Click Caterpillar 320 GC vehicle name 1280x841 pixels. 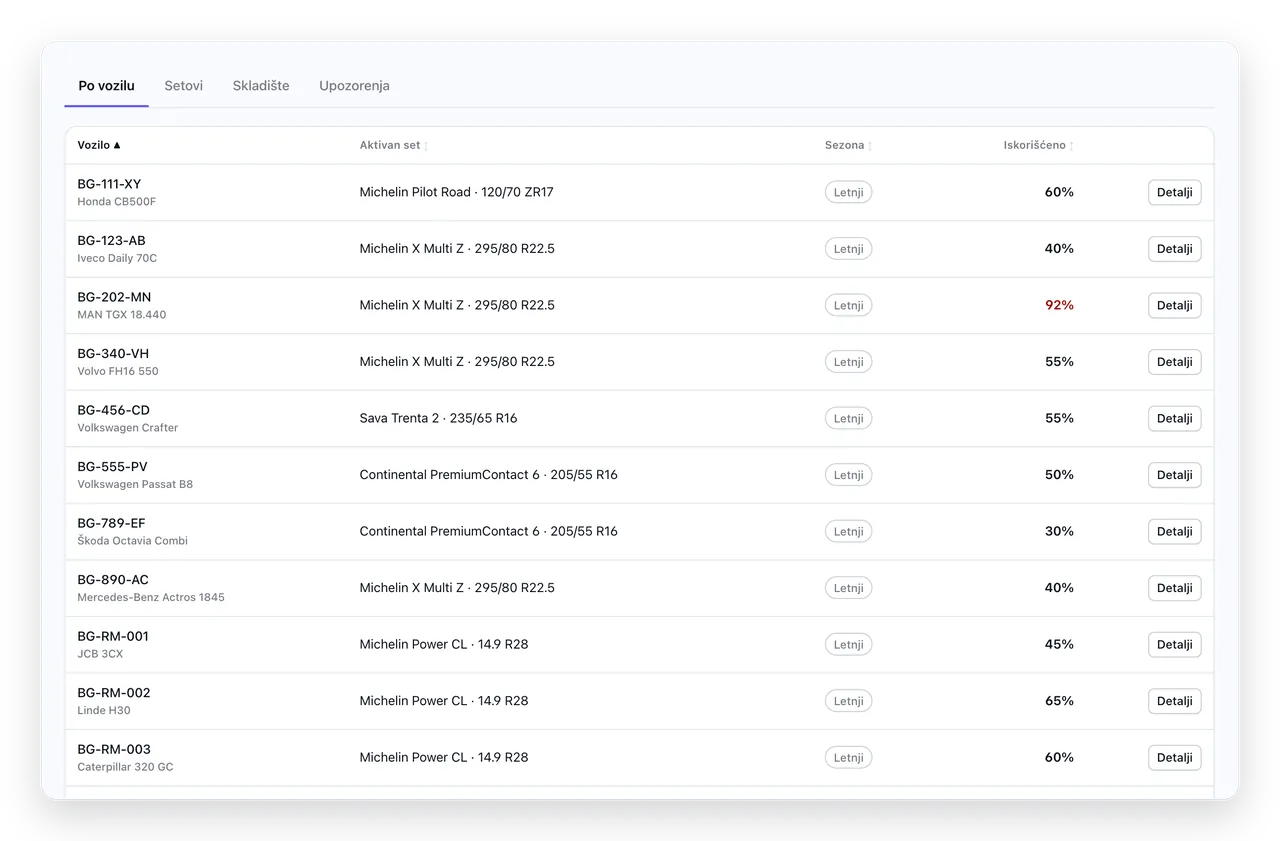(x=125, y=767)
